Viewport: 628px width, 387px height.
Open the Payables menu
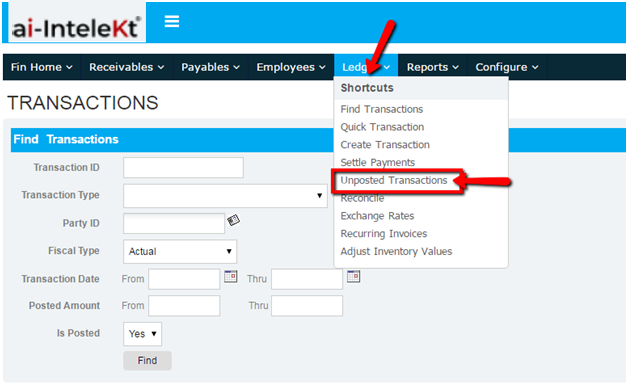[211, 67]
